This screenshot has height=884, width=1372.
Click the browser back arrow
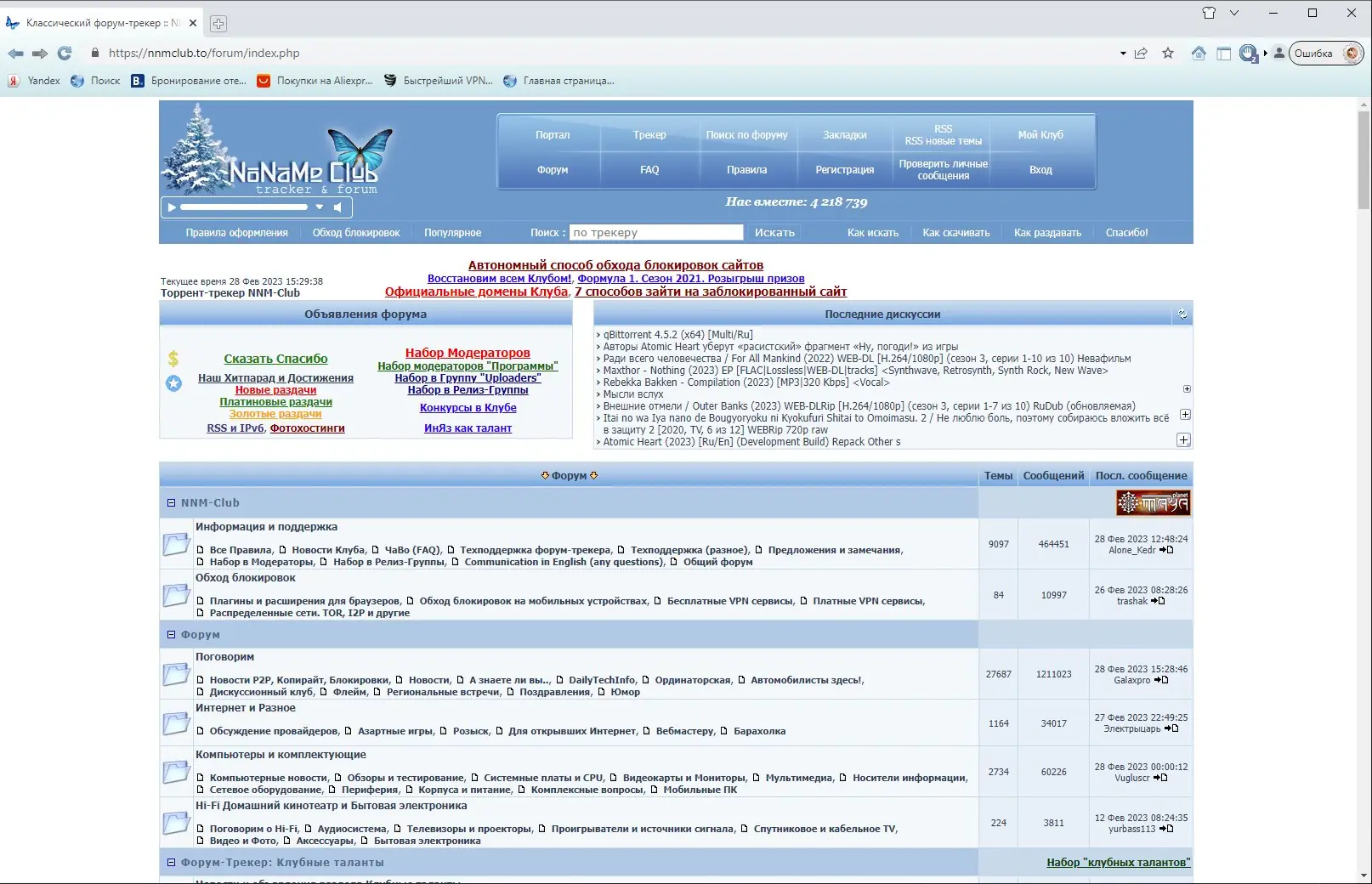[x=15, y=54]
